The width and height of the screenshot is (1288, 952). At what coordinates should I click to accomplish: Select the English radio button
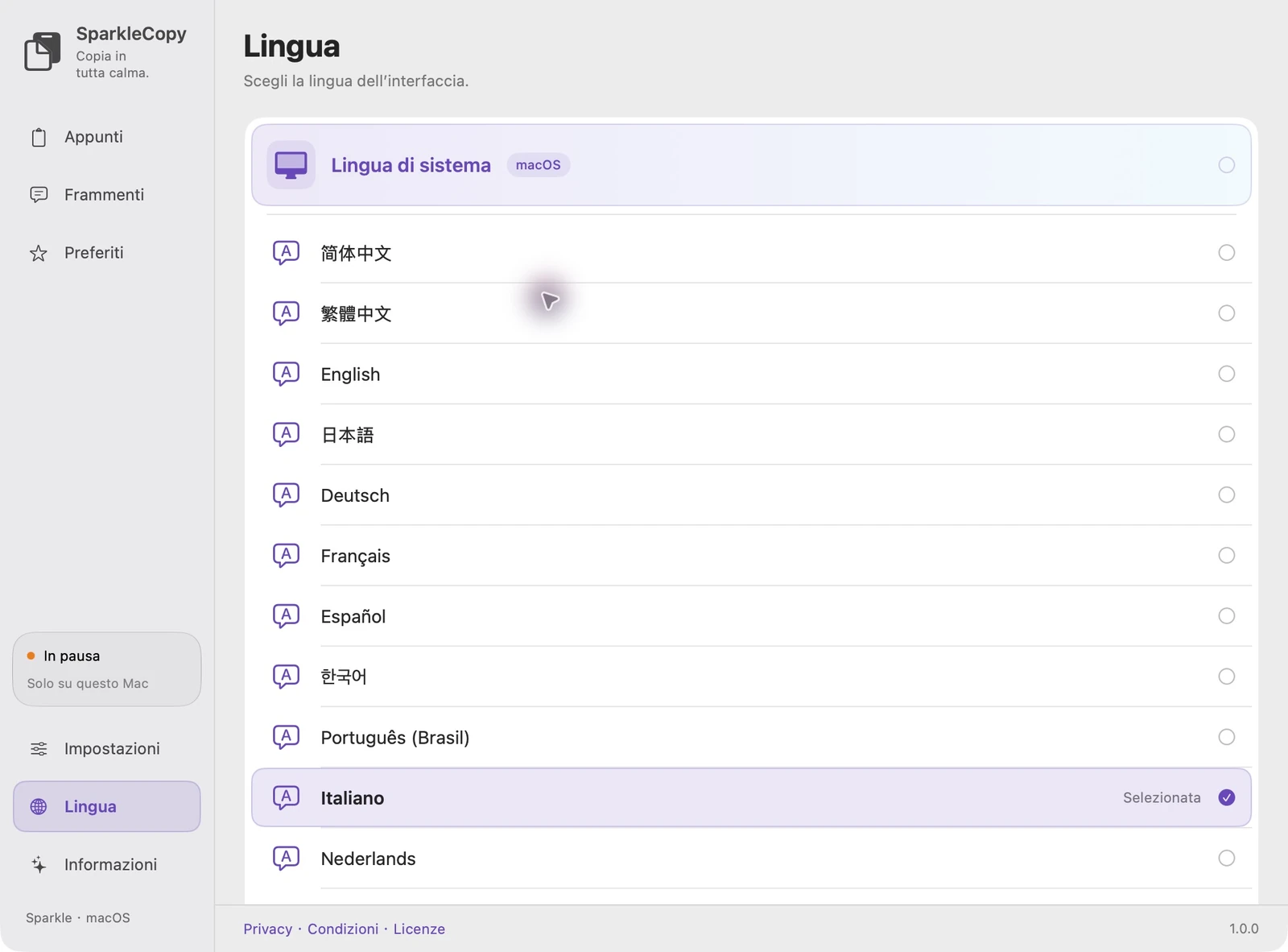point(1226,374)
